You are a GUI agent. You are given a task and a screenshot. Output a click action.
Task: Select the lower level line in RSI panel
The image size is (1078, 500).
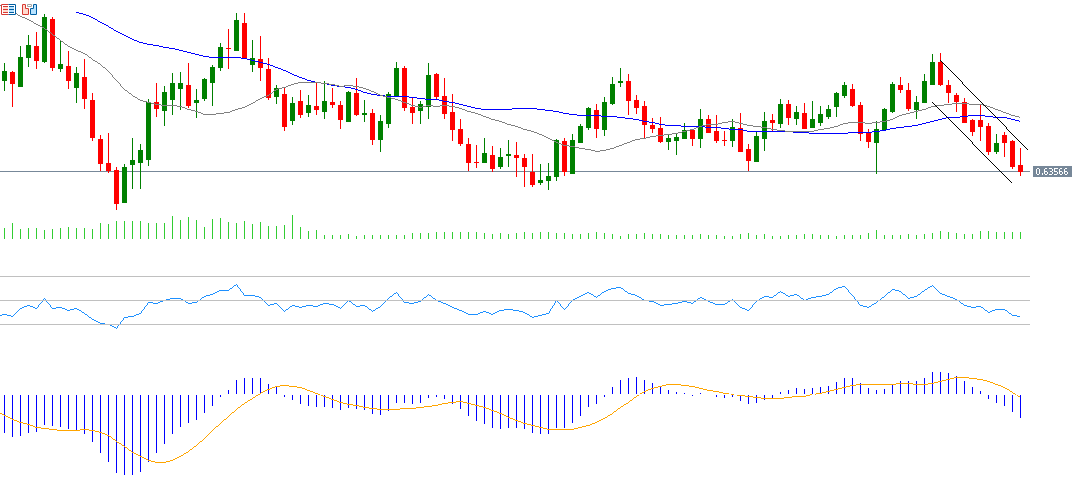[500, 325]
